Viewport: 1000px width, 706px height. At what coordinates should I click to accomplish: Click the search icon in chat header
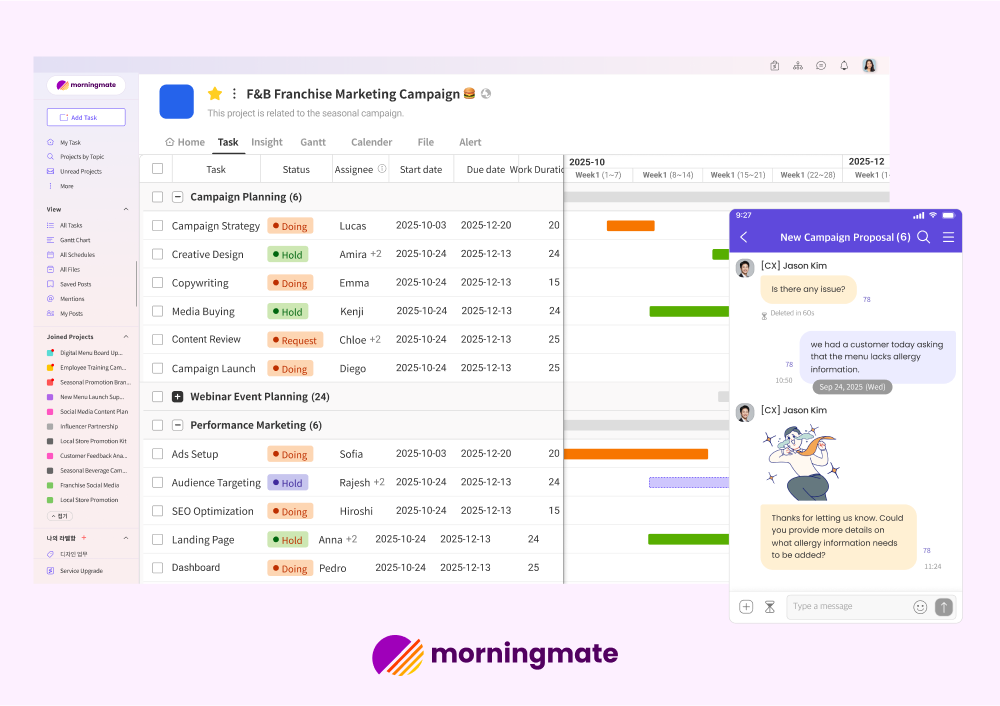point(923,237)
